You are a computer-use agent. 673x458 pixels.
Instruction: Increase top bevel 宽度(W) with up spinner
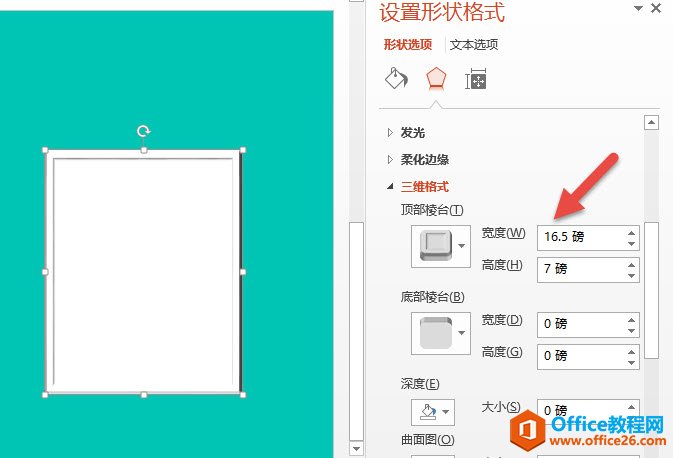[631, 233]
